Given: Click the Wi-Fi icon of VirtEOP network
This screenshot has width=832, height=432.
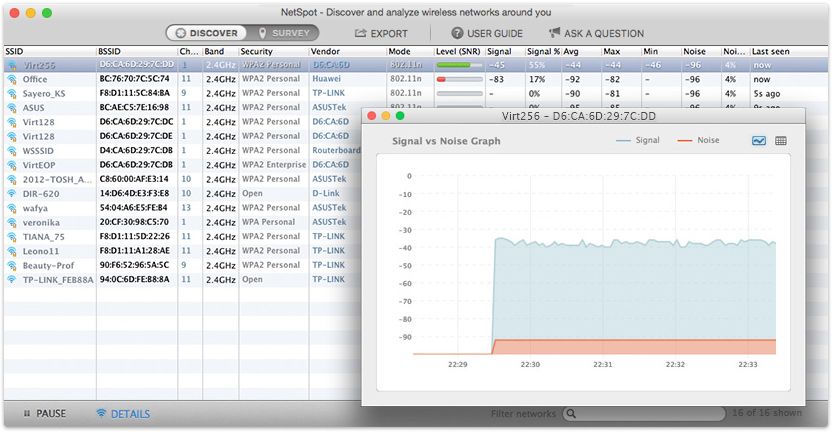Looking at the screenshot, I should [x=12, y=165].
